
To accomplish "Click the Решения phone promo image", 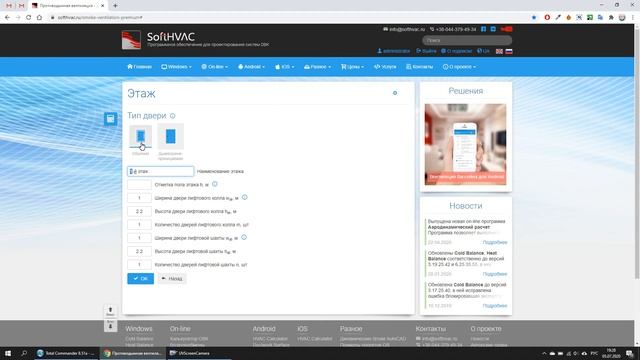I will [x=465, y=144].
